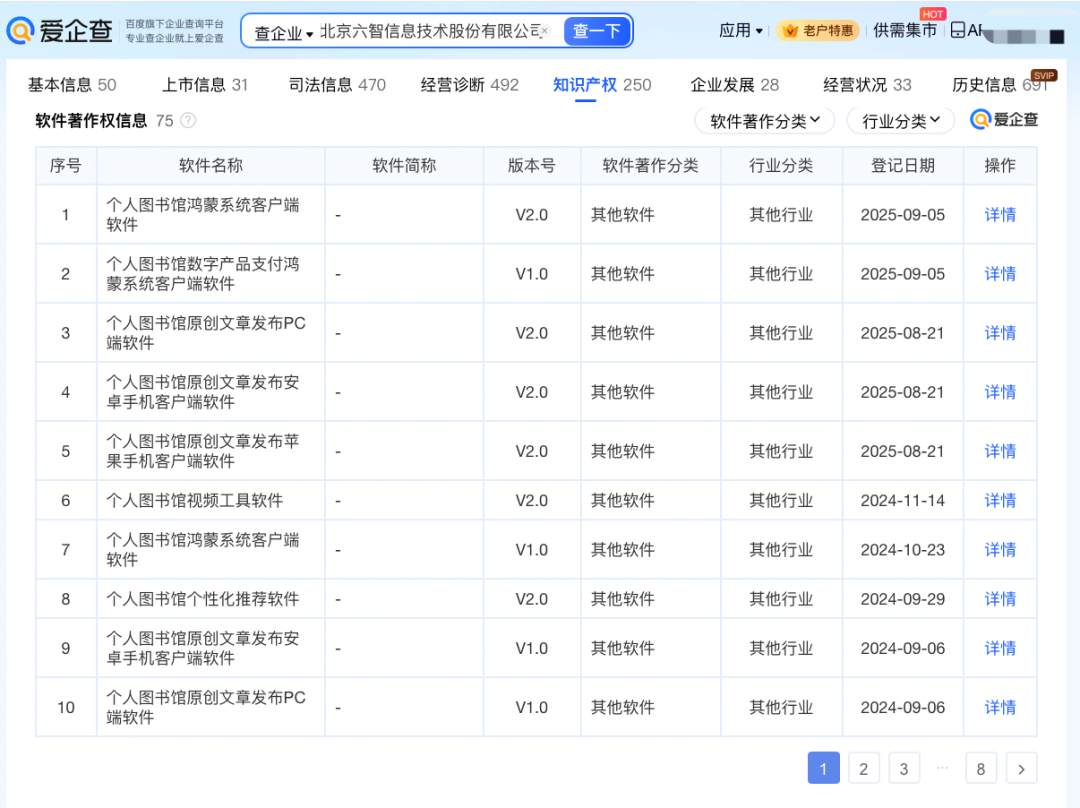Viewport: 1080px width, 808px height.
Task: Open the 行业分类 filter dropdown
Action: pos(901,121)
